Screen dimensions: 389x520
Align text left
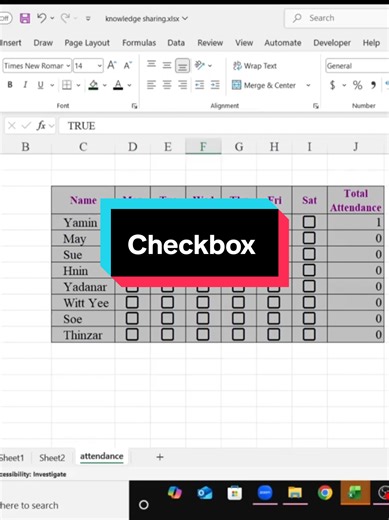151,85
